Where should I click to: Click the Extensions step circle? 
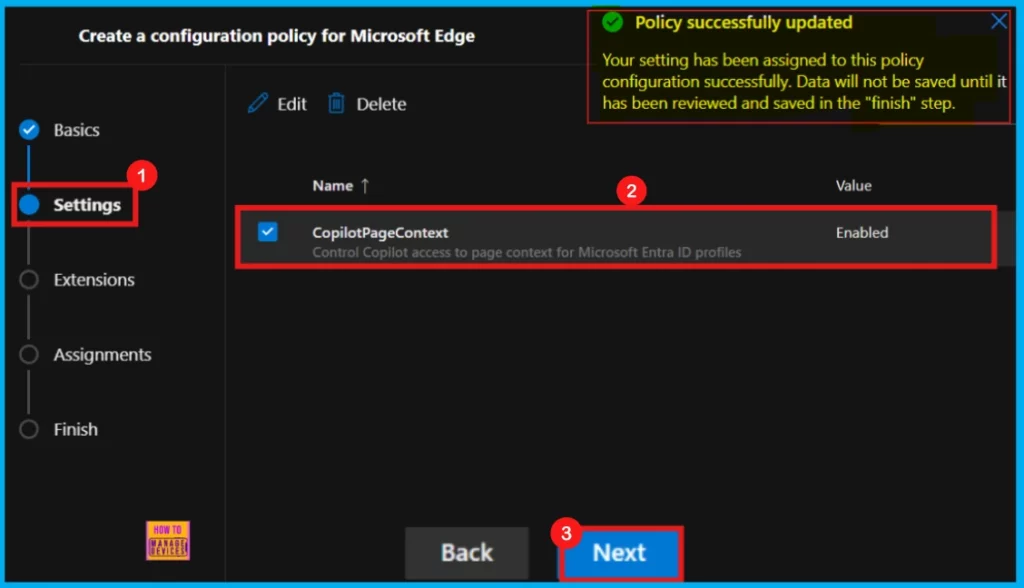pyautogui.click(x=29, y=280)
